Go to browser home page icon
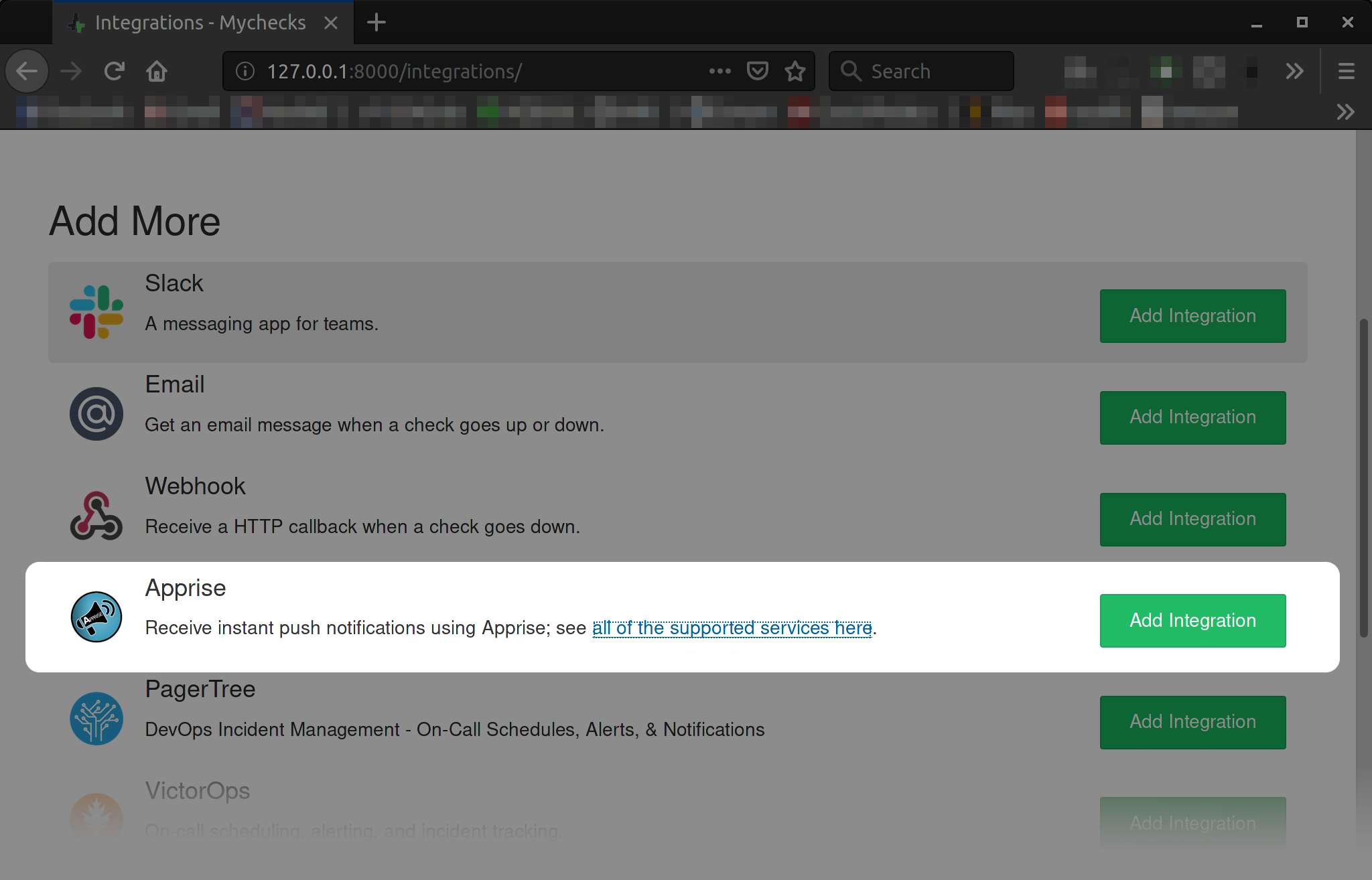 [x=157, y=71]
